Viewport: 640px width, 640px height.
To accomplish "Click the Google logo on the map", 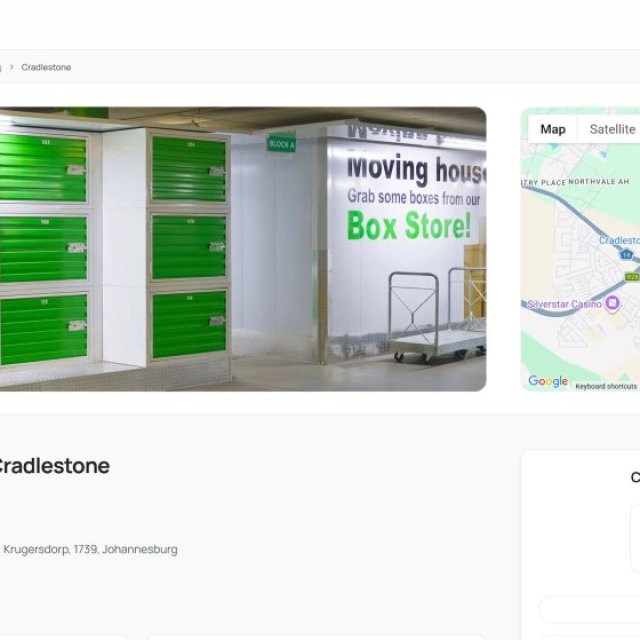I will [547, 381].
